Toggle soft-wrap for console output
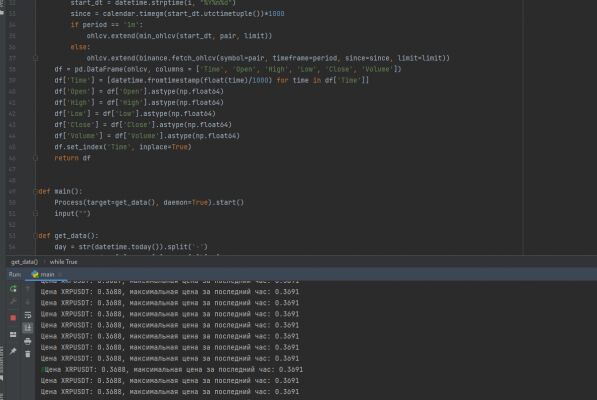Screen dimensions: 597x400 pyautogui.click(x=28, y=315)
